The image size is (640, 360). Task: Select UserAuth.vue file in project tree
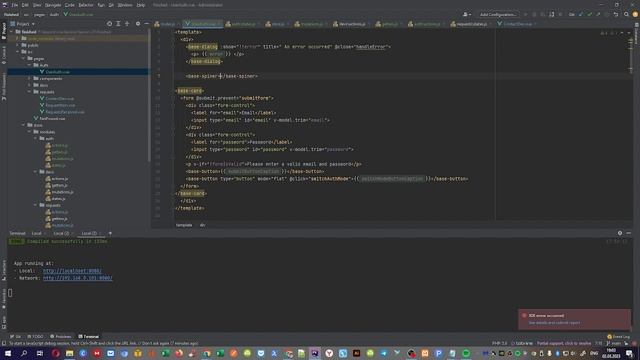pyautogui.click(x=57, y=72)
